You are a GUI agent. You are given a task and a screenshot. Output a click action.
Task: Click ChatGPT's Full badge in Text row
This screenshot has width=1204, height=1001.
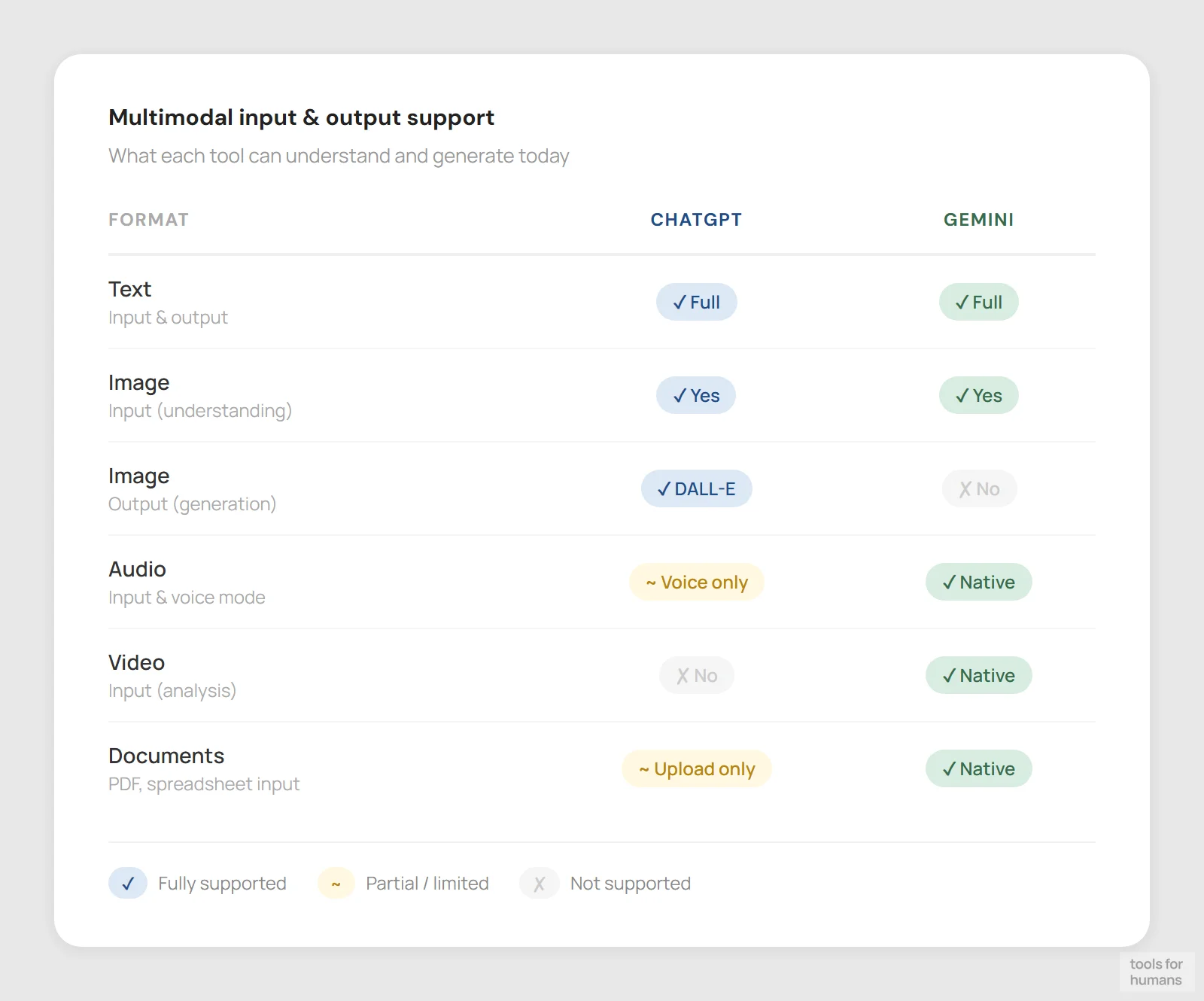[696, 303]
